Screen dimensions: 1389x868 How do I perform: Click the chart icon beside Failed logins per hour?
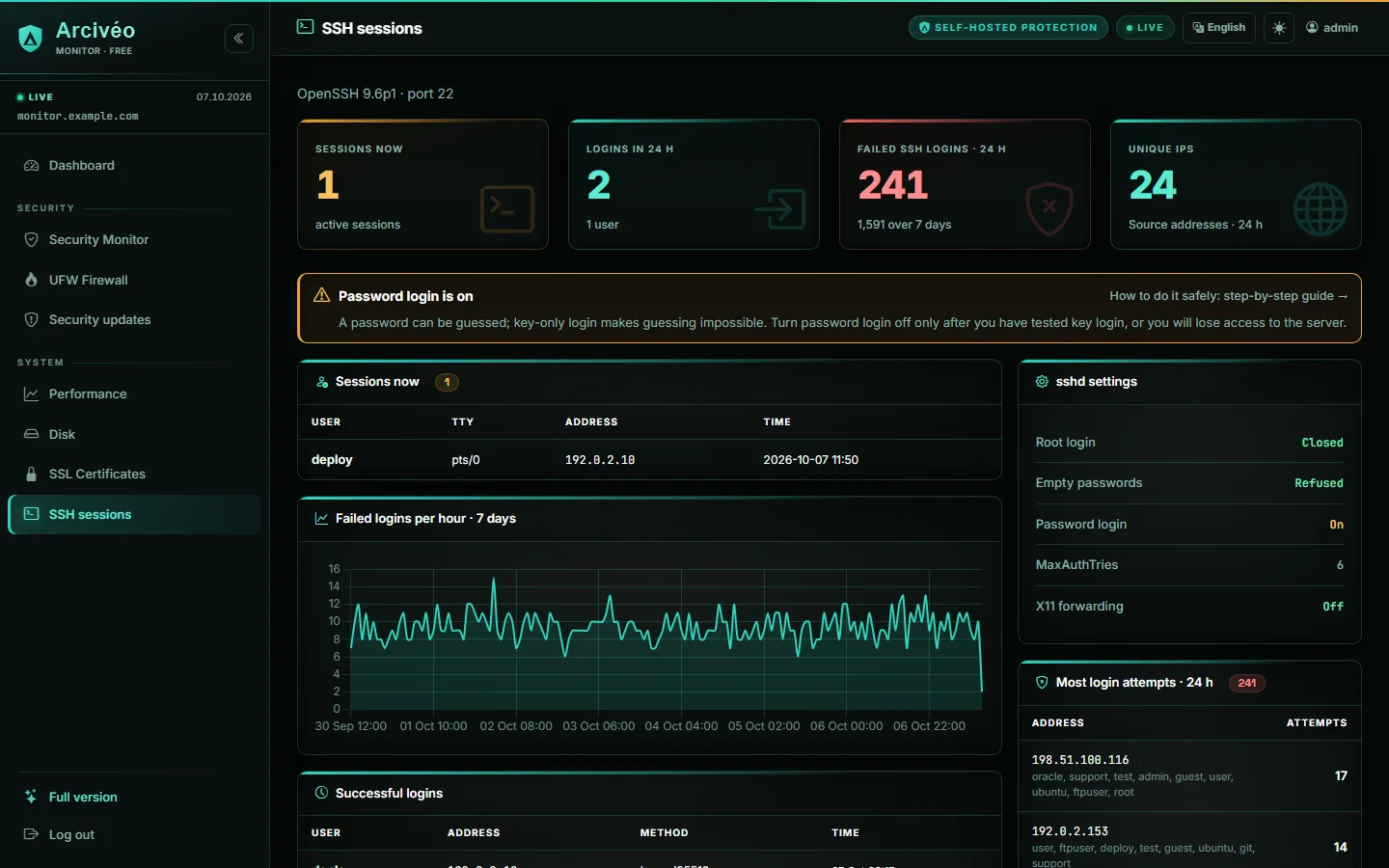tap(322, 519)
